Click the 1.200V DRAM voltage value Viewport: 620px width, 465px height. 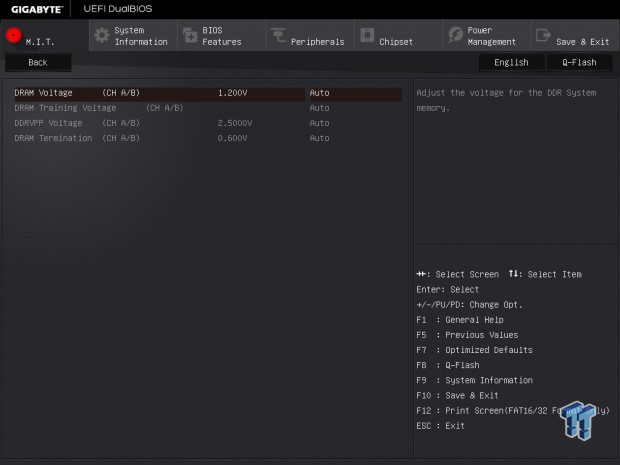pos(232,93)
